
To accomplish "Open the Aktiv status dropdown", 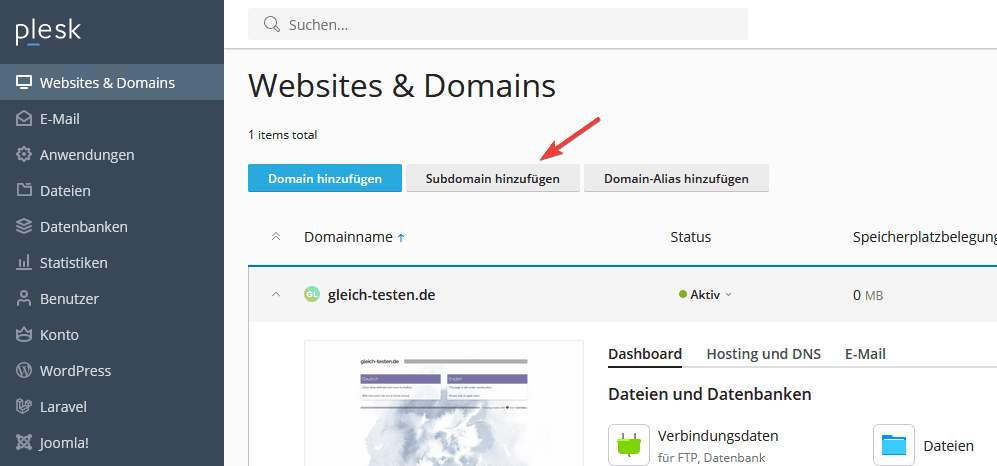I will point(705,294).
